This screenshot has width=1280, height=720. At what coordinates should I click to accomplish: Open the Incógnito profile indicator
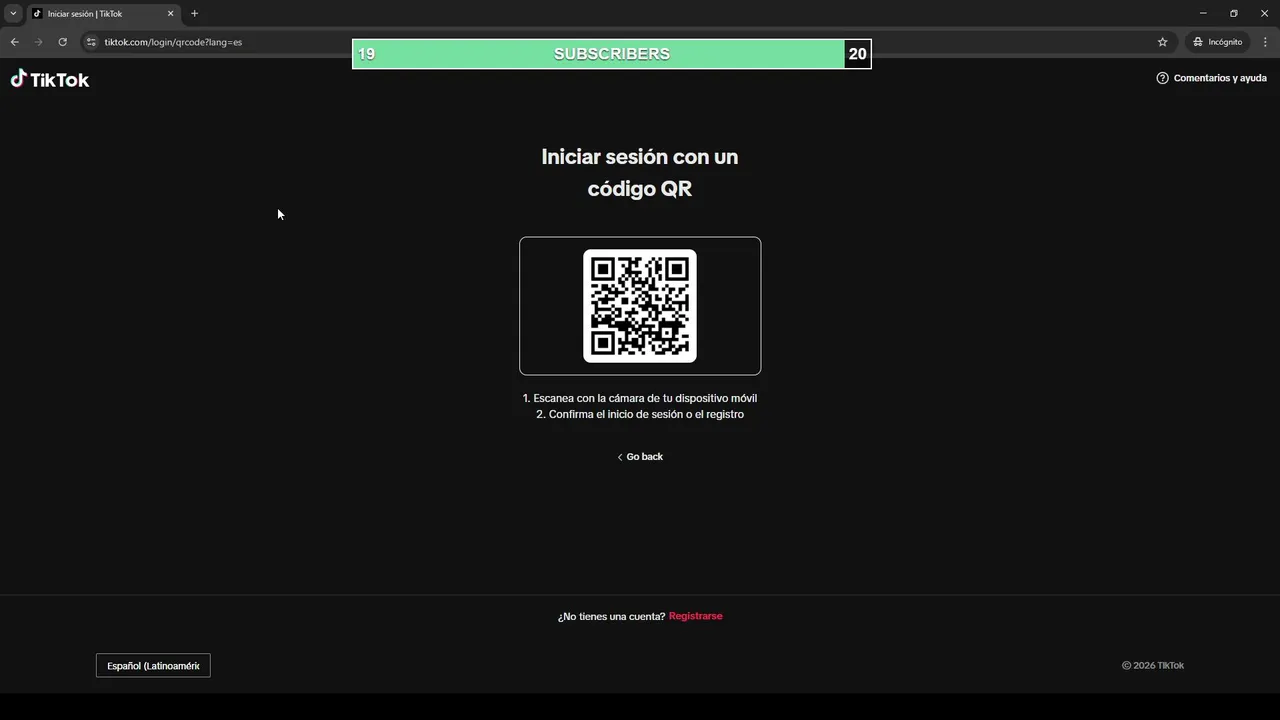point(1217,42)
